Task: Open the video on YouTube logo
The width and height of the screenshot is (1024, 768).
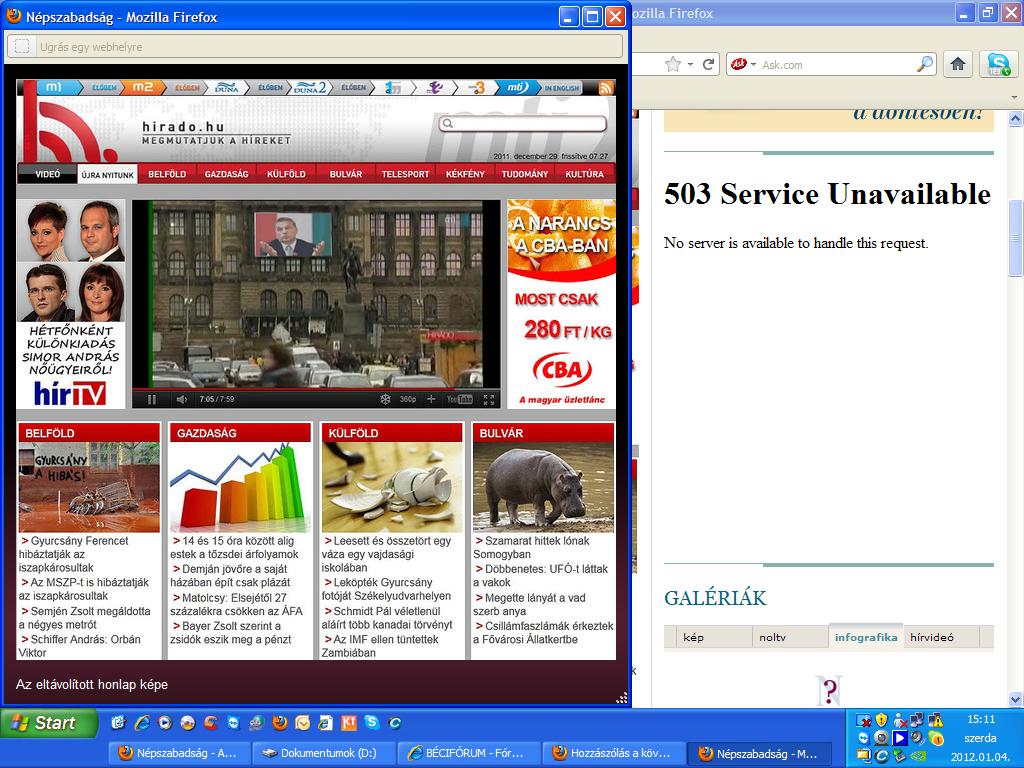Action: [460, 399]
